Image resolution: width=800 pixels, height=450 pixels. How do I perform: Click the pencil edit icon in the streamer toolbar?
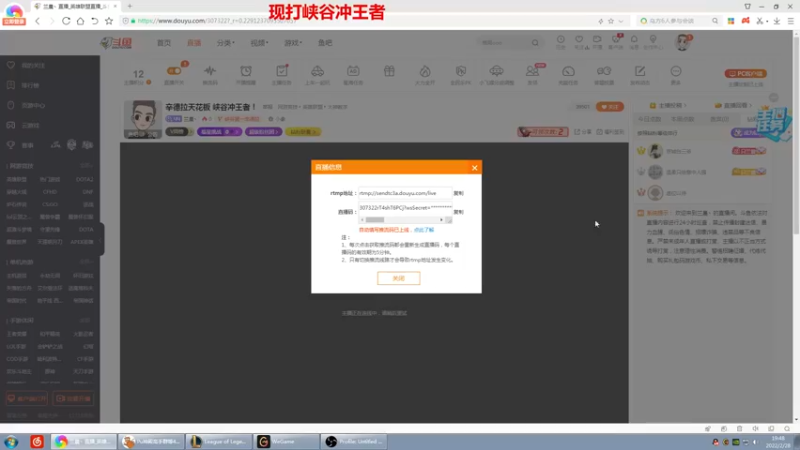pos(640,71)
